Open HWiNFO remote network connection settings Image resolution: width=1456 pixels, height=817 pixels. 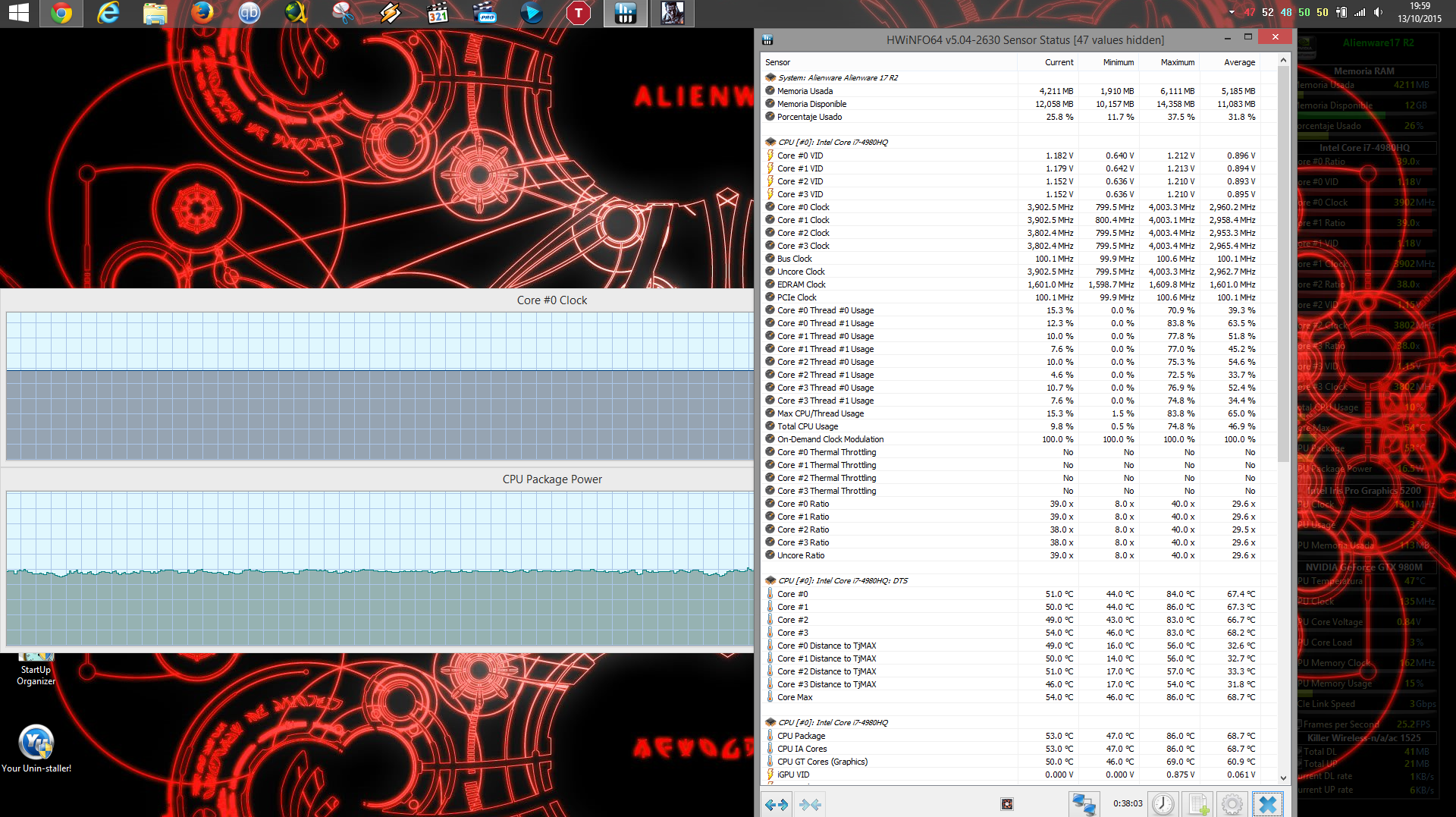click(x=1084, y=804)
